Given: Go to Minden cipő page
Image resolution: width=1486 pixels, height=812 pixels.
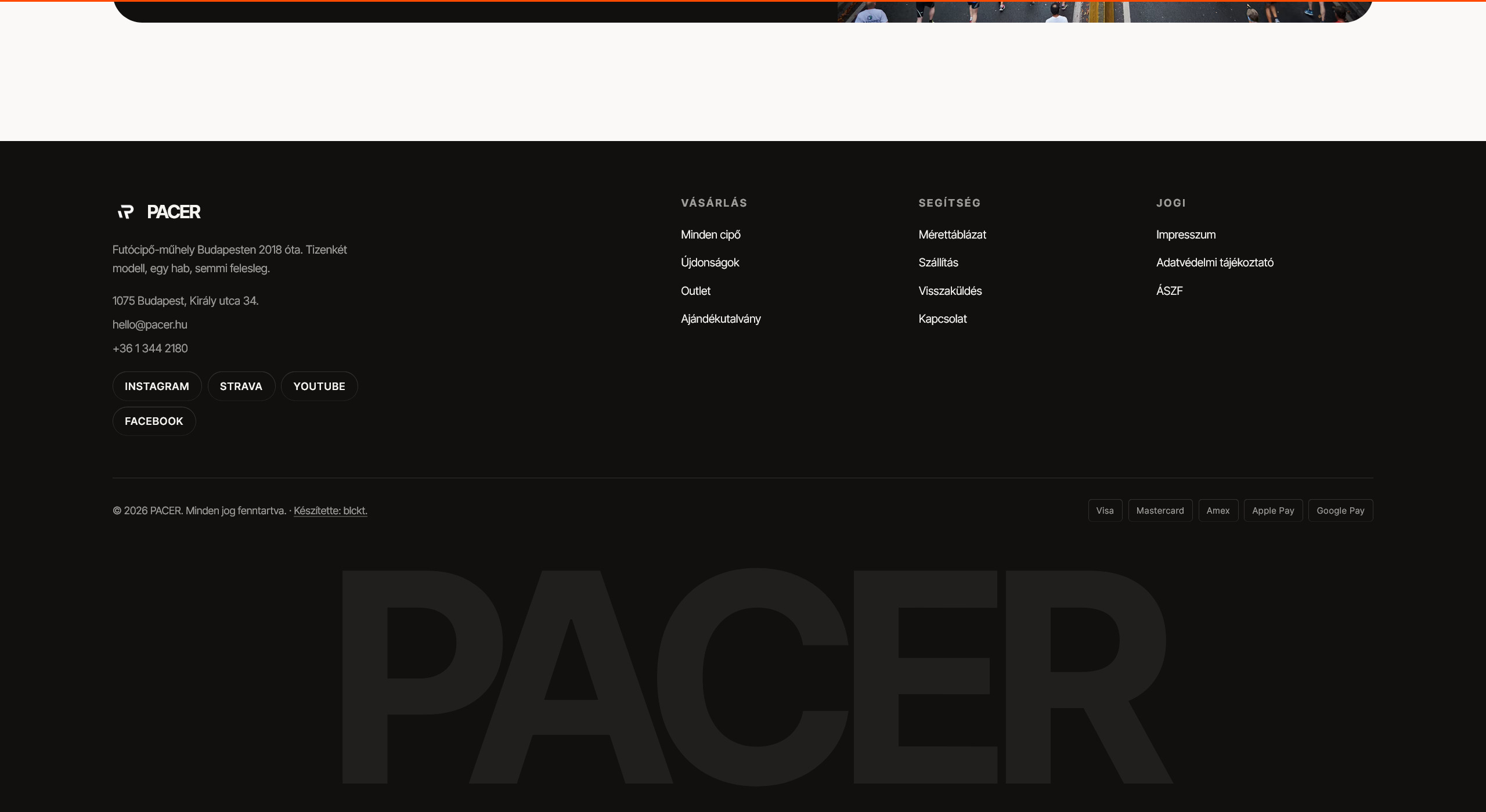Looking at the screenshot, I should (710, 234).
